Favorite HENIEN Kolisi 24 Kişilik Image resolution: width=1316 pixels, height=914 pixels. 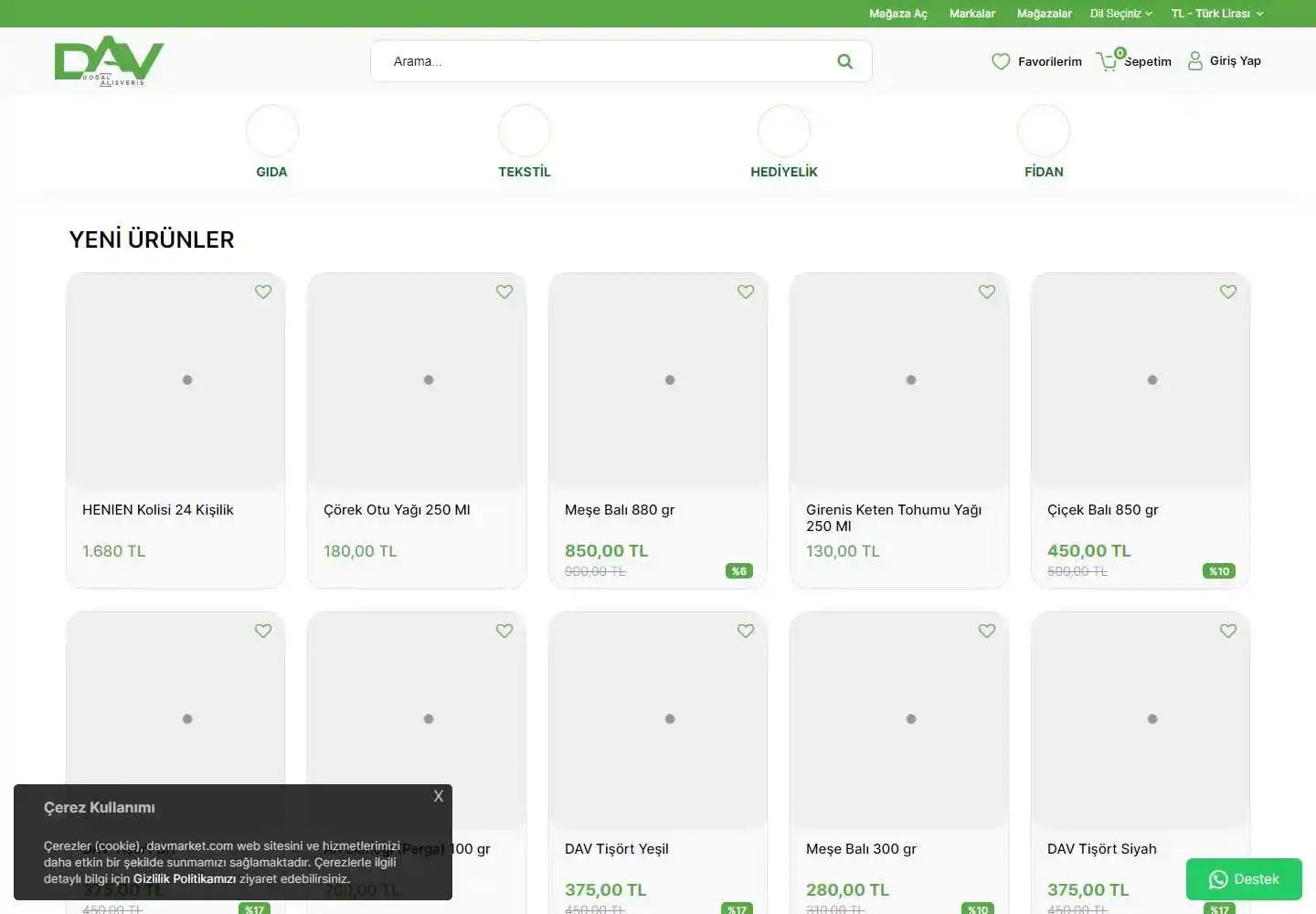click(x=263, y=292)
